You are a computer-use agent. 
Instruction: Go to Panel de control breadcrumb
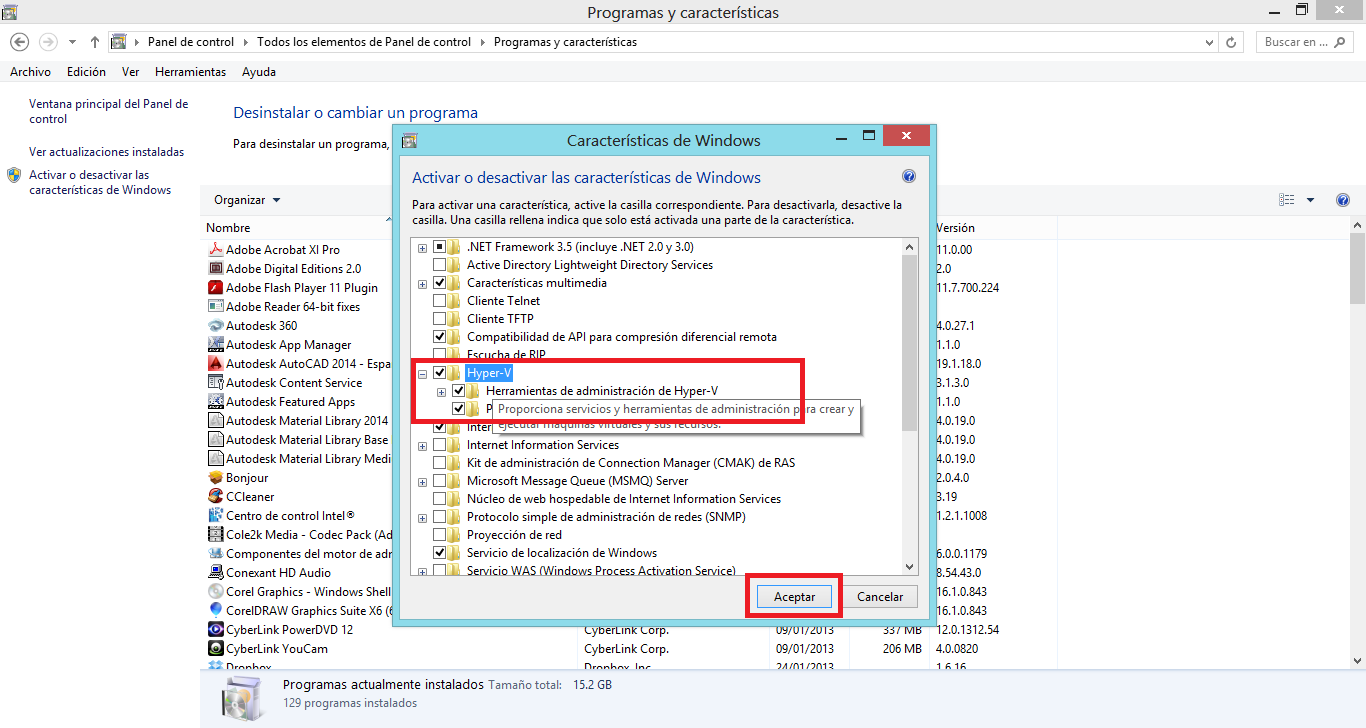(x=190, y=42)
